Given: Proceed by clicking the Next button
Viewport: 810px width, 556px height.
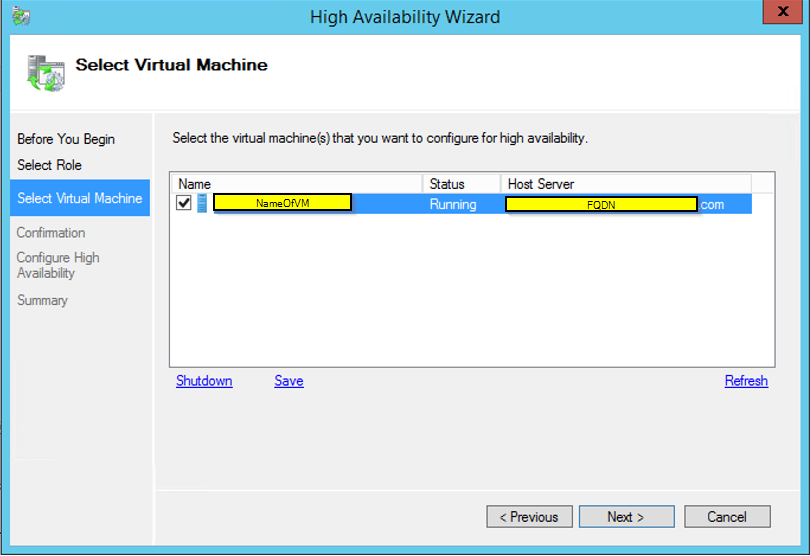Looking at the screenshot, I should pyautogui.click(x=626, y=517).
